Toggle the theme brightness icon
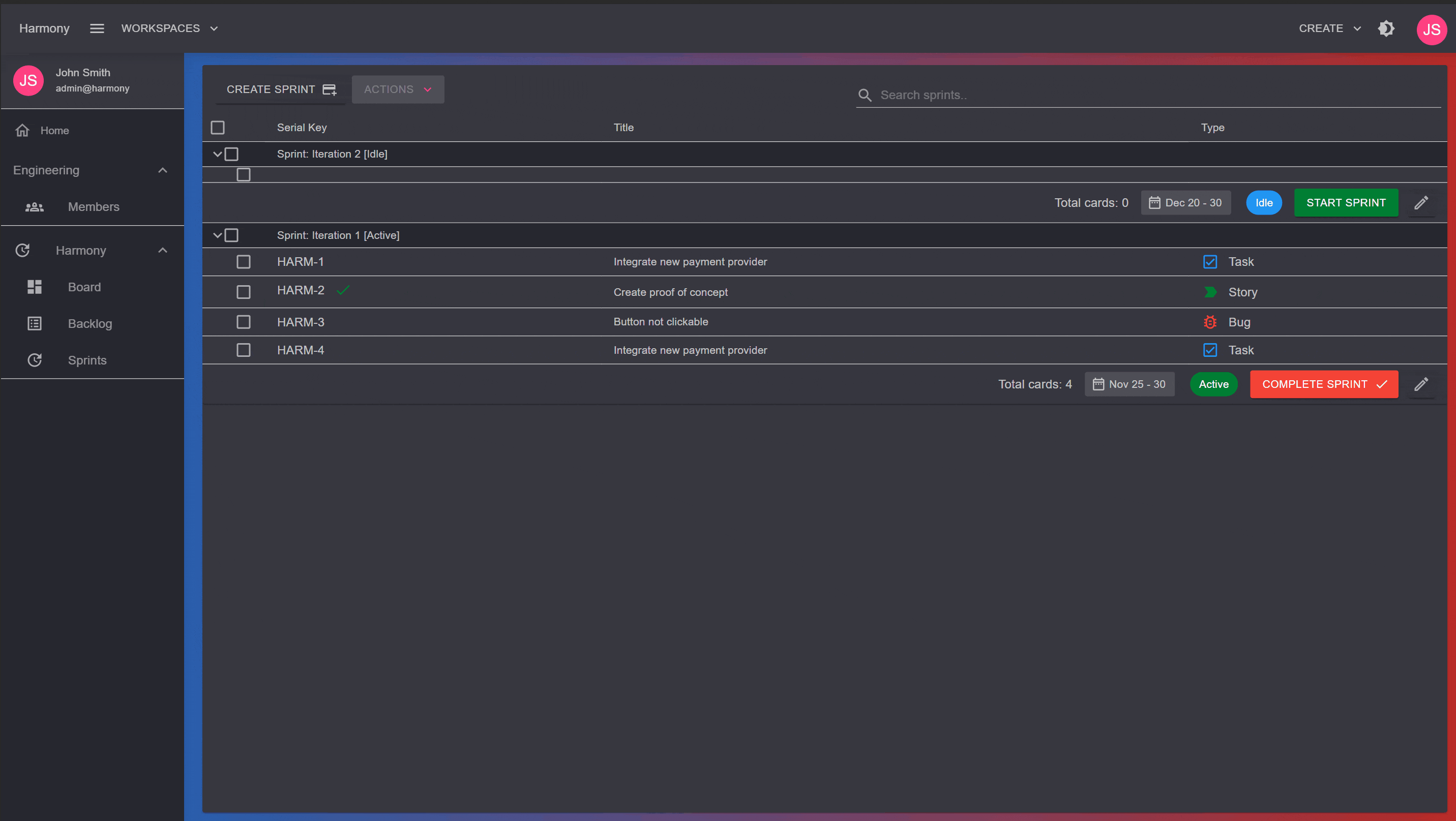This screenshot has height=821, width=1456. coord(1386,28)
